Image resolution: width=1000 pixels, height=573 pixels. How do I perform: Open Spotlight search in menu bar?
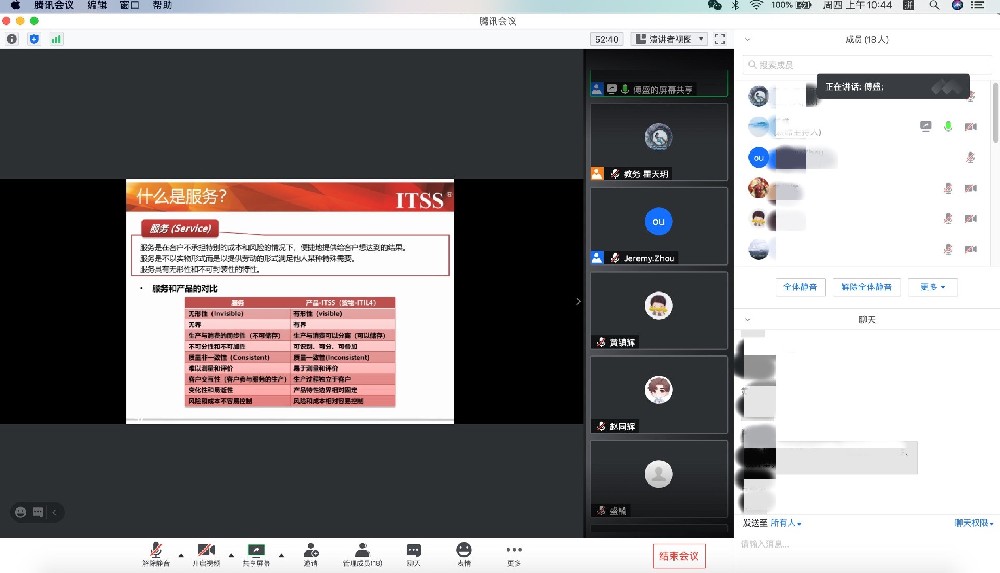934,5
